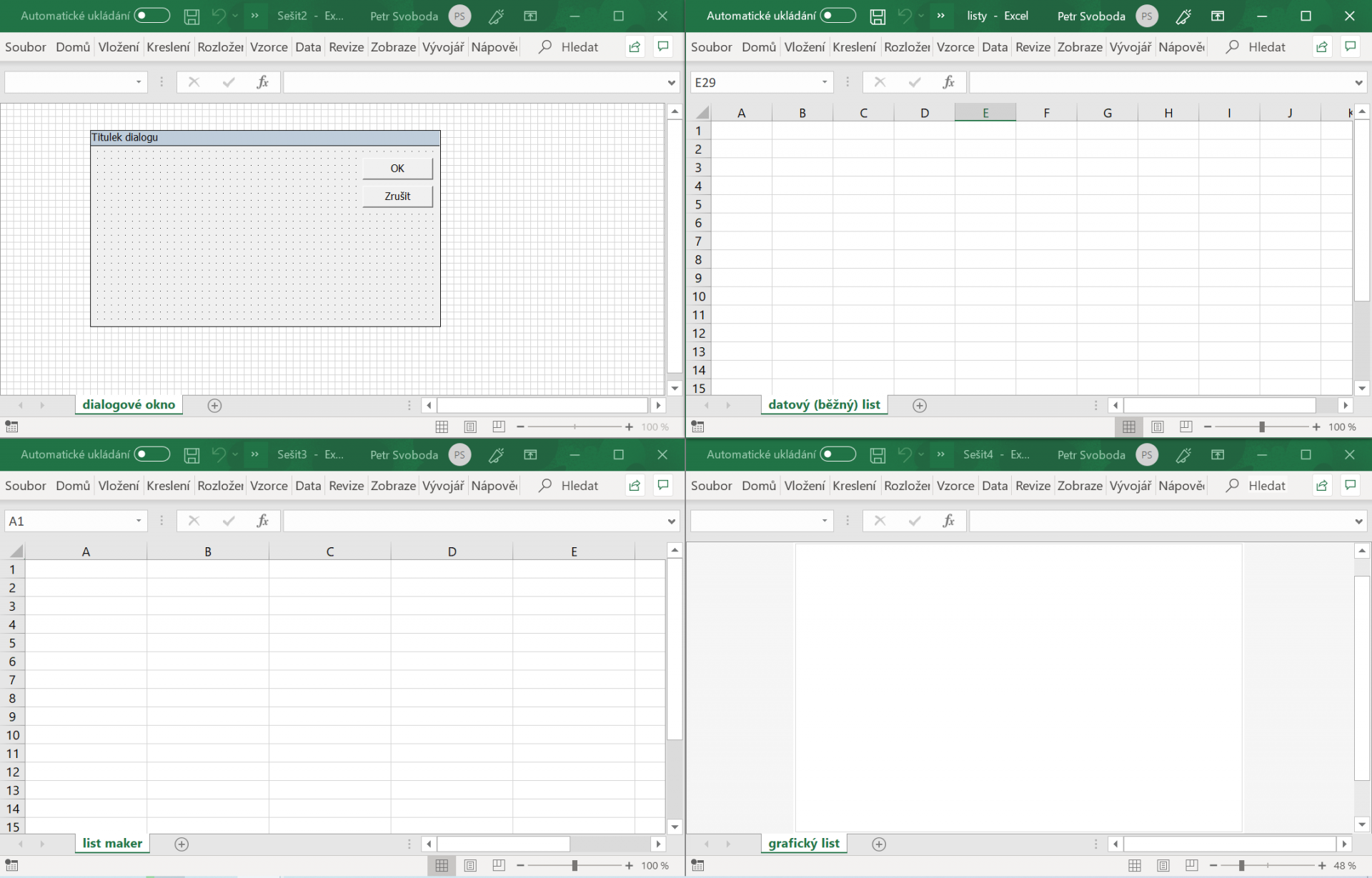Click the Share icon in the listy workbook
This screenshot has height=878, width=1372.
pyautogui.click(x=1322, y=46)
